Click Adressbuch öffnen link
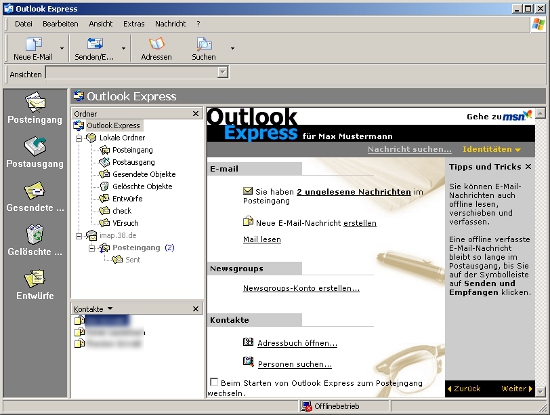The height and width of the screenshot is (415, 550). (x=297, y=343)
